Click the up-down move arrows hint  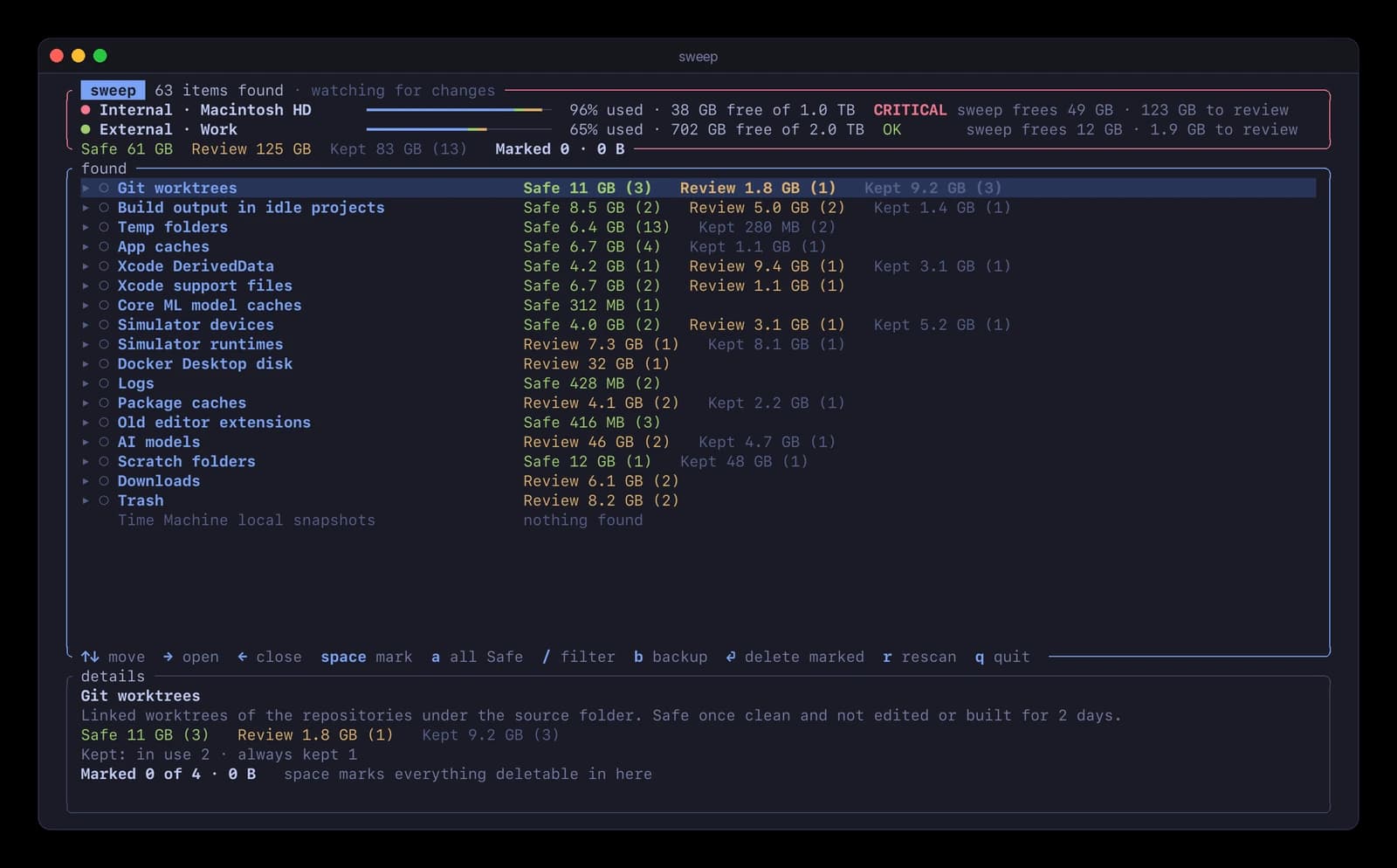pos(90,657)
